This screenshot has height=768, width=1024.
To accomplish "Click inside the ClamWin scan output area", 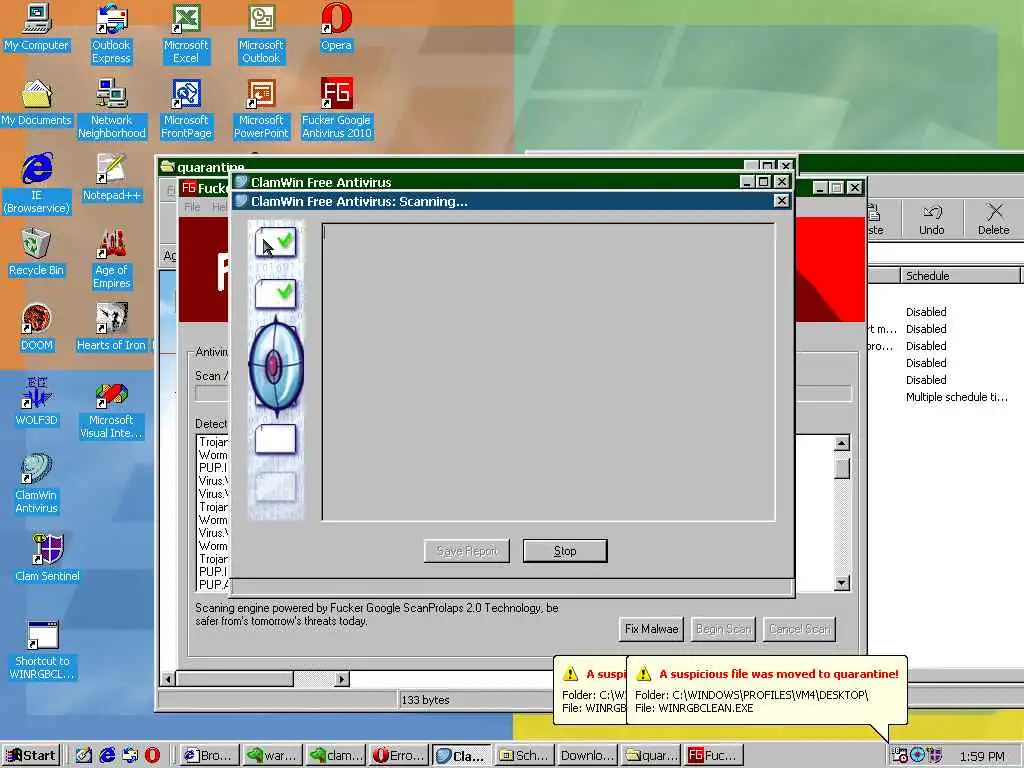I will (549, 372).
